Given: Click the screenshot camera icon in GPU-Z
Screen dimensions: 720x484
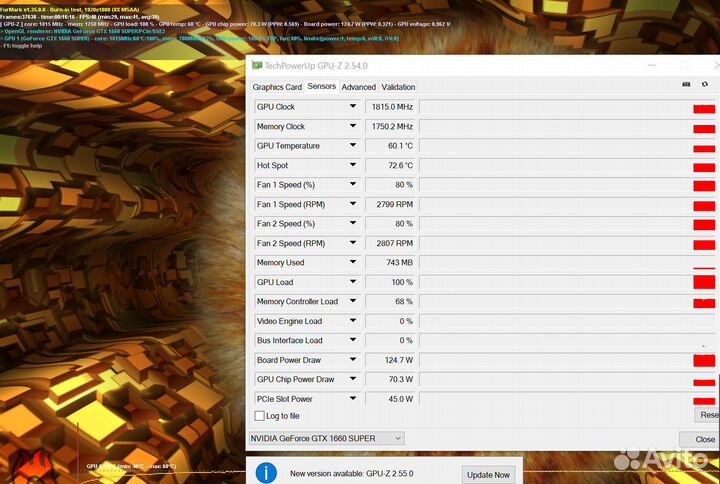Looking at the screenshot, I should pyautogui.click(x=686, y=85).
